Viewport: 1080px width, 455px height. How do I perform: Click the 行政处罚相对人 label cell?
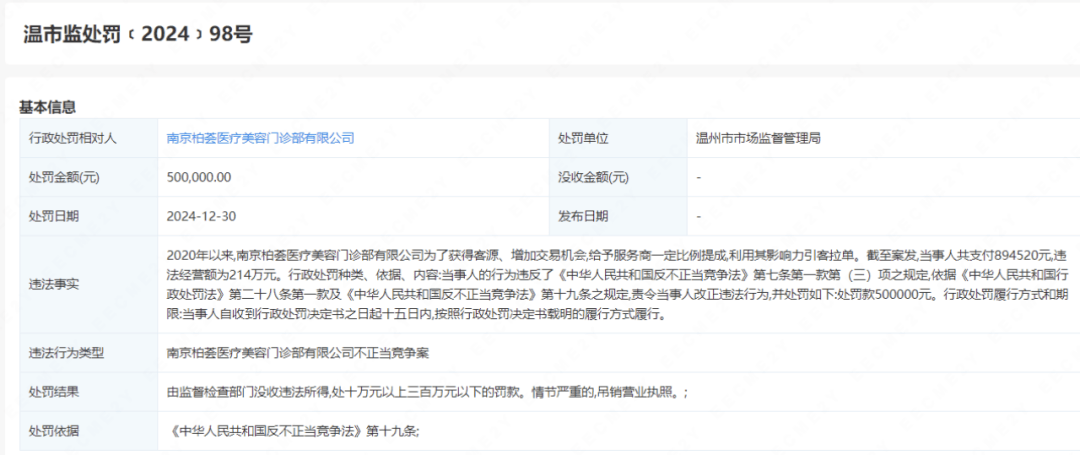90,138
